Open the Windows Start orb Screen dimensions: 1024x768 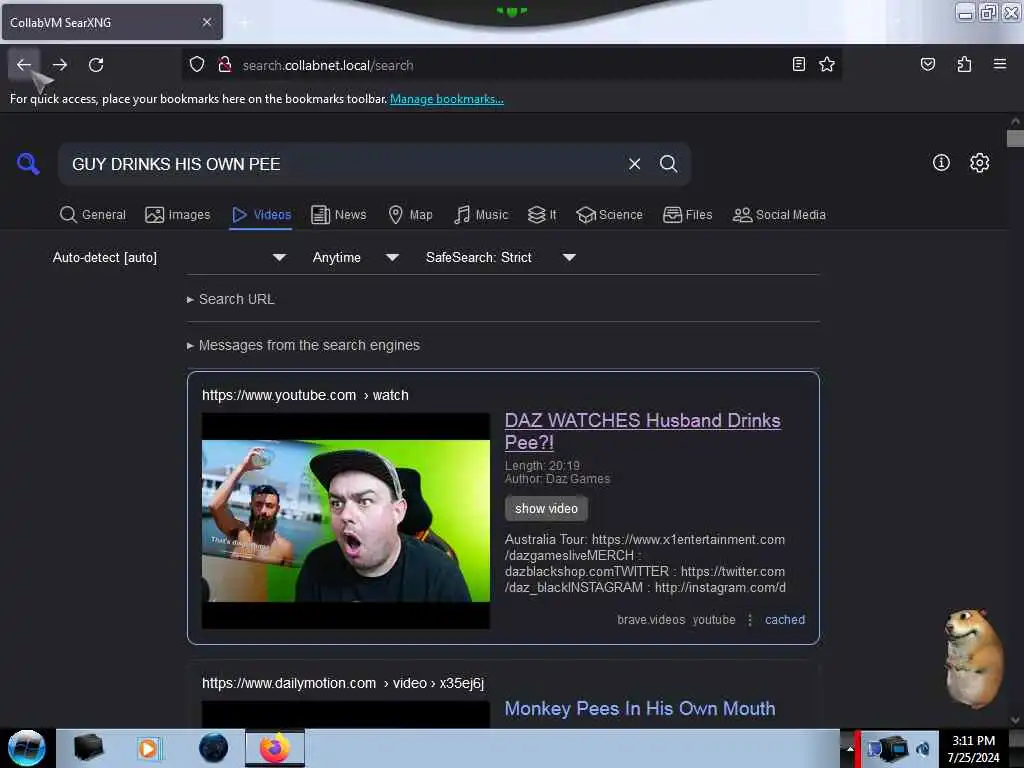[26, 748]
